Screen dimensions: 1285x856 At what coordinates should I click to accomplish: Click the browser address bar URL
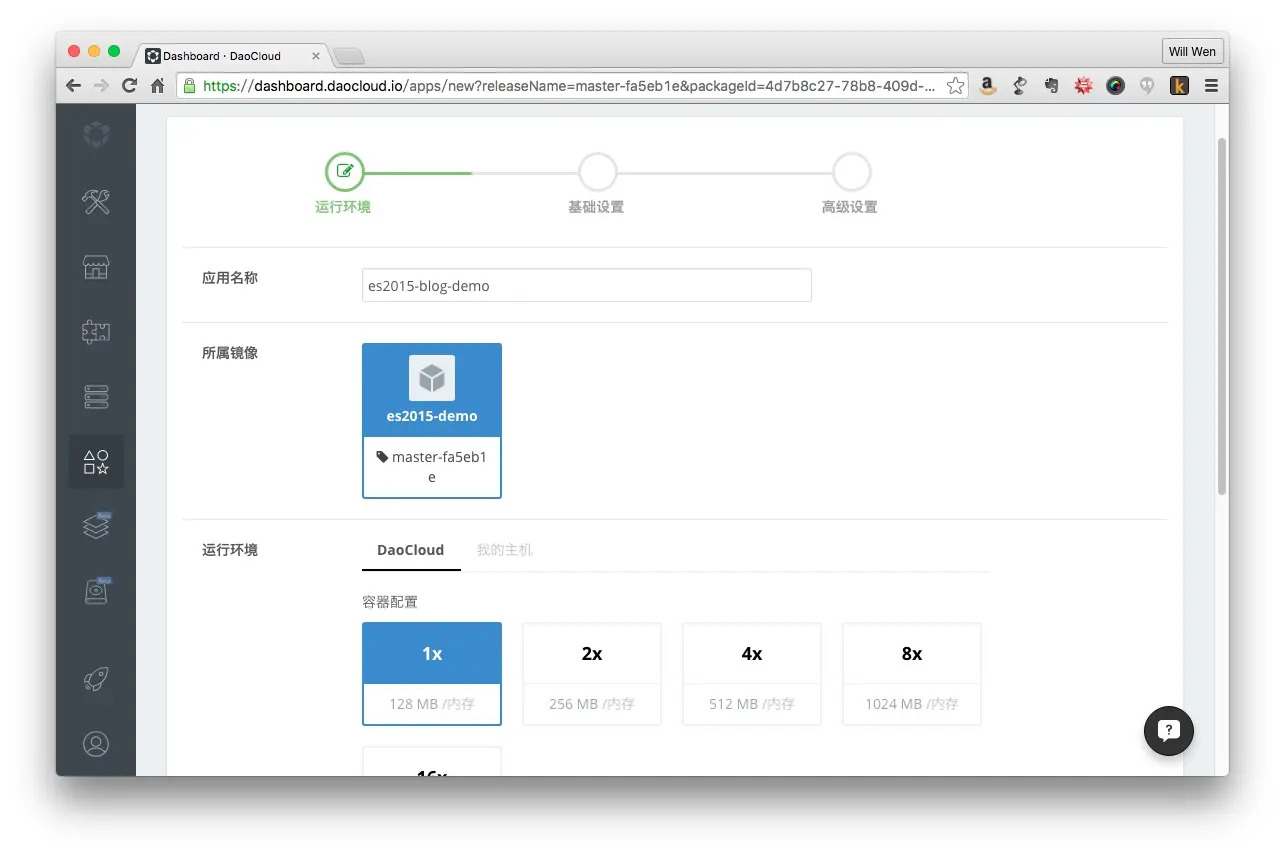(x=568, y=86)
